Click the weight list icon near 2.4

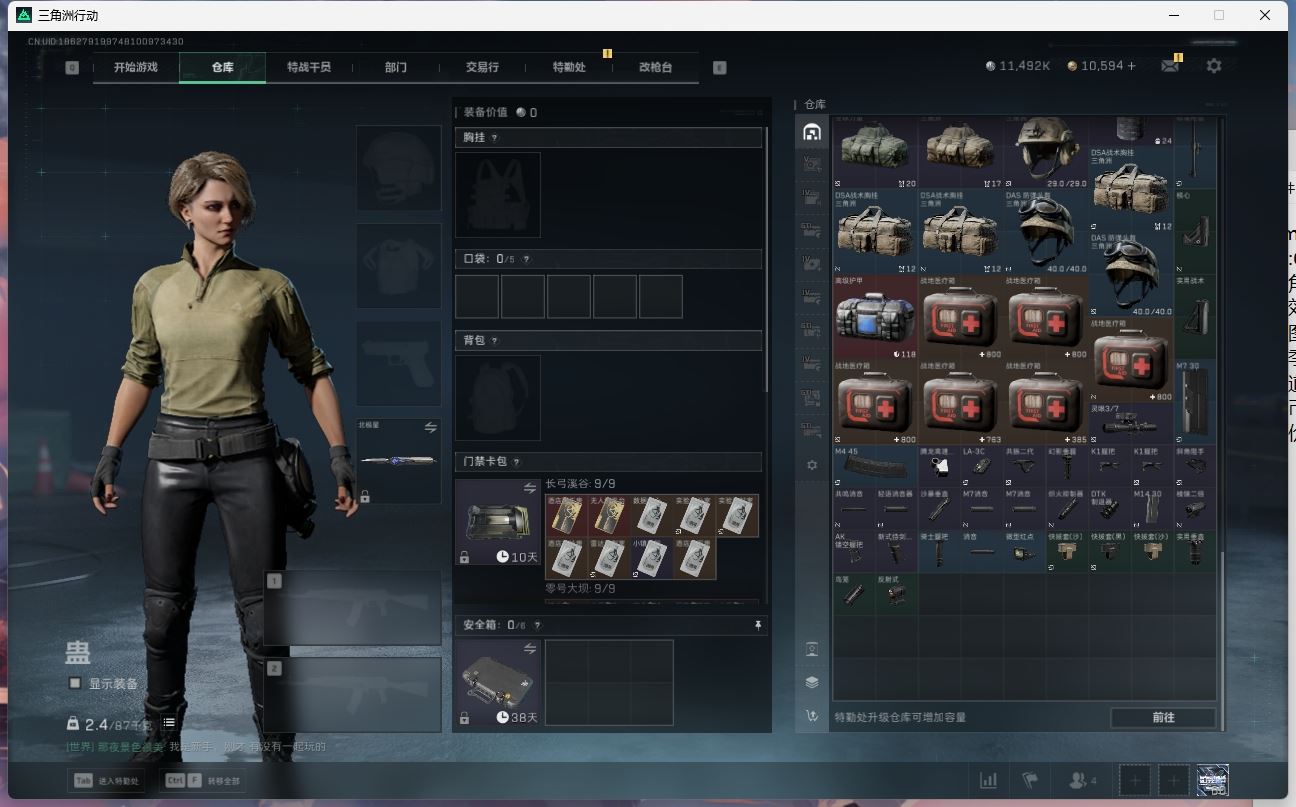170,723
